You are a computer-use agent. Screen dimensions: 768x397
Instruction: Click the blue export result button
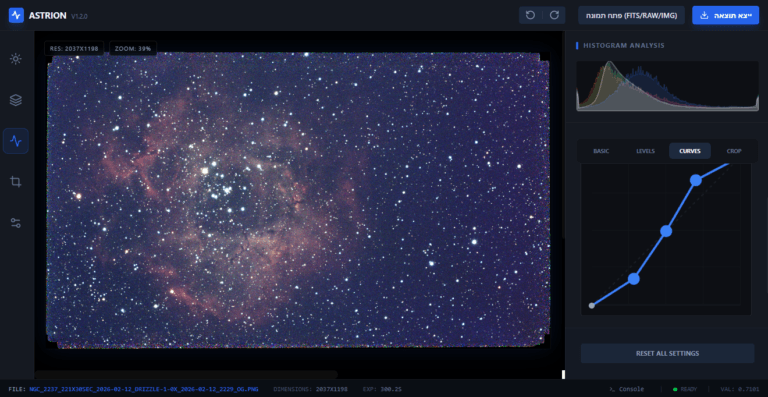725,15
